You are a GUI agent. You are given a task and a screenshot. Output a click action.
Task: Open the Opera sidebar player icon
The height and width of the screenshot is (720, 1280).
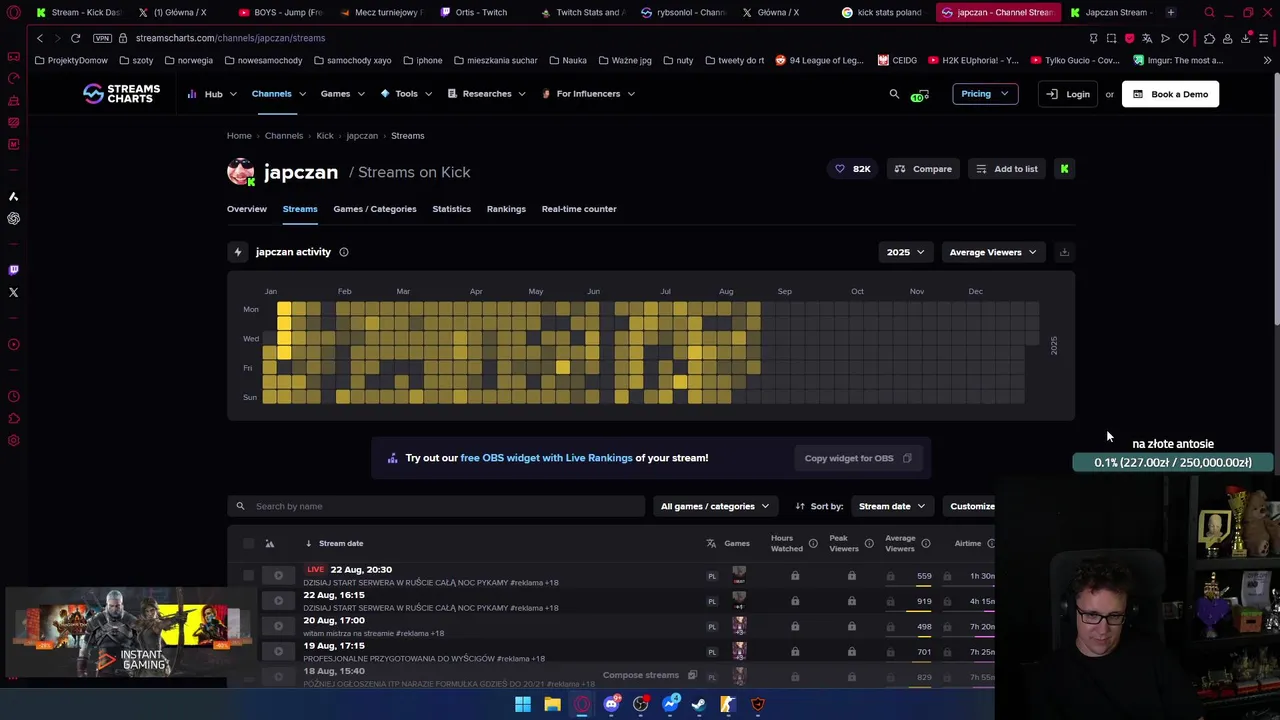pyautogui.click(x=13, y=344)
